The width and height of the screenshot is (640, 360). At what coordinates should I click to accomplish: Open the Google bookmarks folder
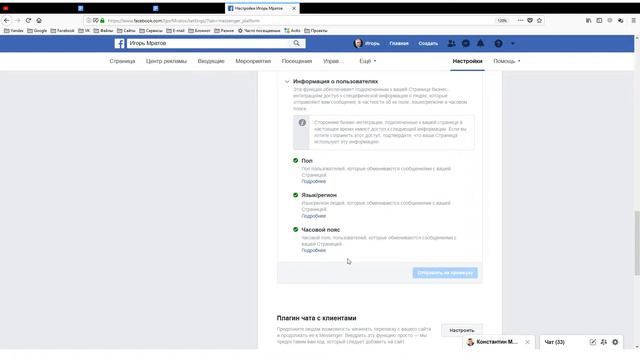[37, 31]
